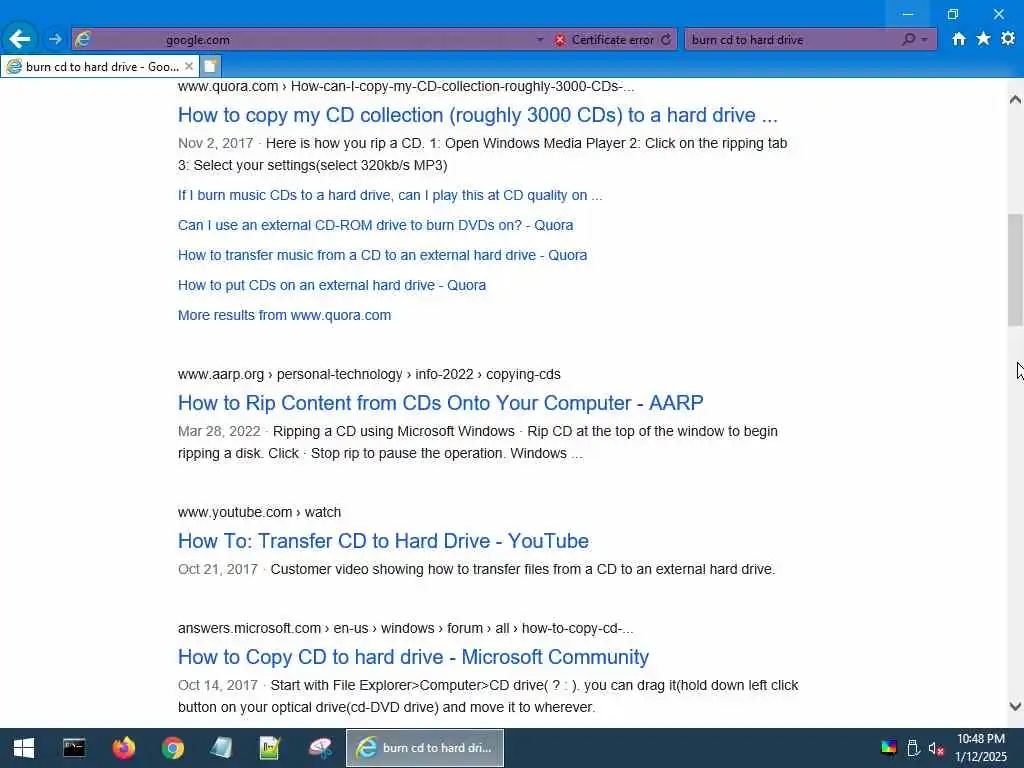The image size is (1024, 768).
Task: Open the blue notebook app taskbar icon
Action: 221,748
